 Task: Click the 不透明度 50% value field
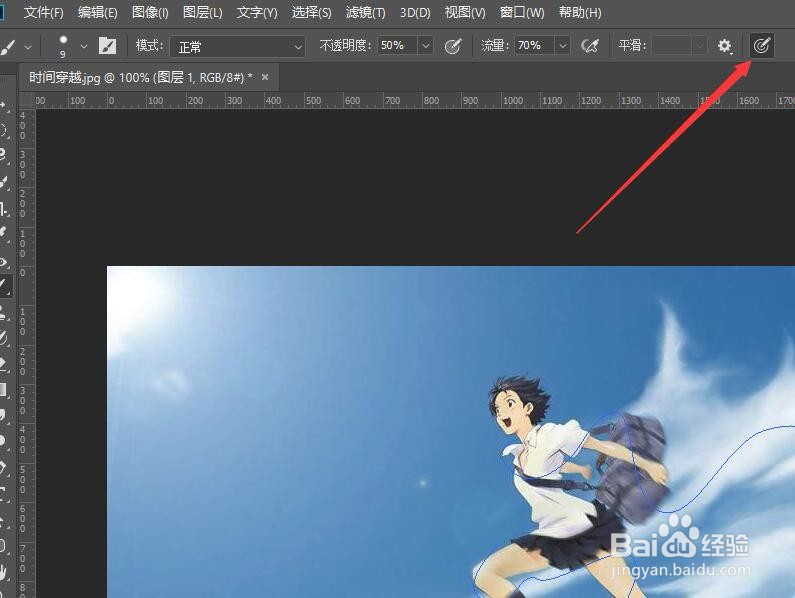click(398, 46)
